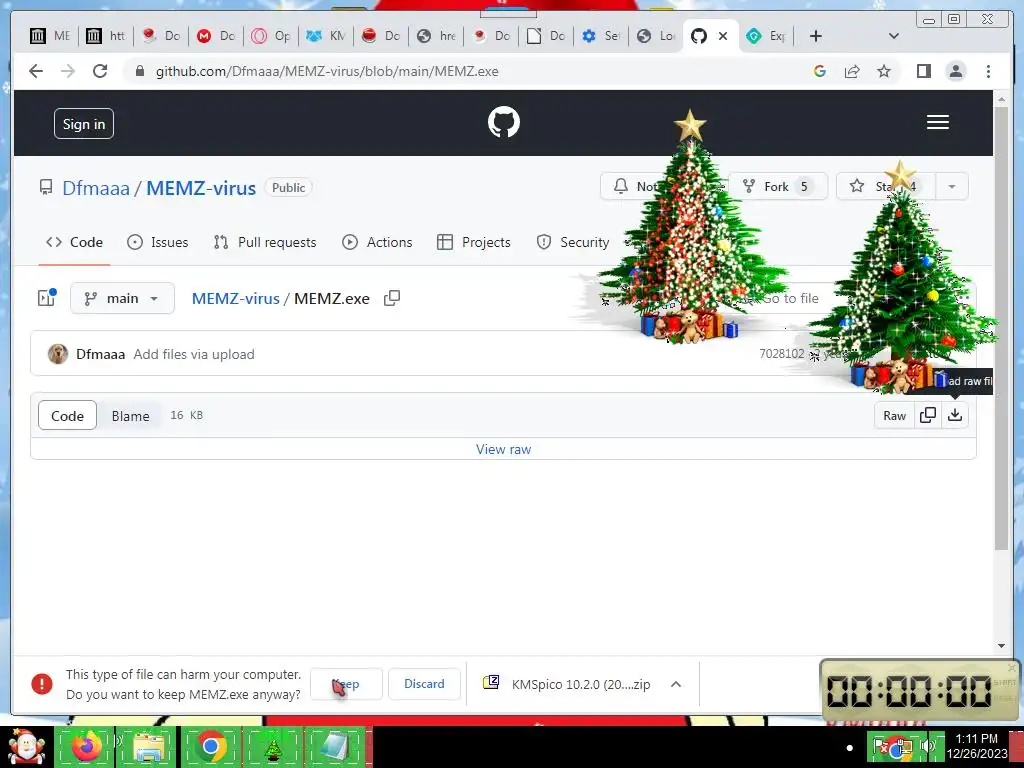Open GitHub hamburger navigation menu
The height and width of the screenshot is (768, 1024).
(x=937, y=122)
